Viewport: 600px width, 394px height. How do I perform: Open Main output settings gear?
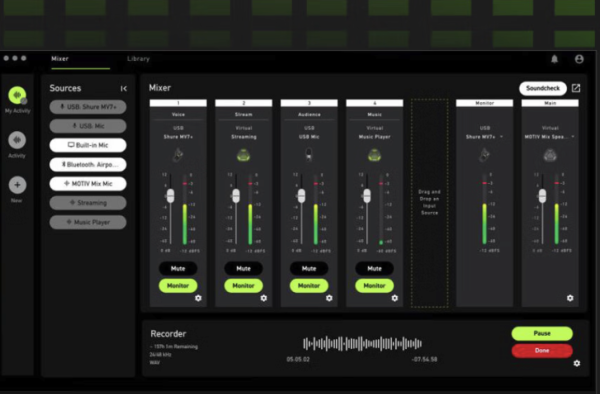point(570,298)
